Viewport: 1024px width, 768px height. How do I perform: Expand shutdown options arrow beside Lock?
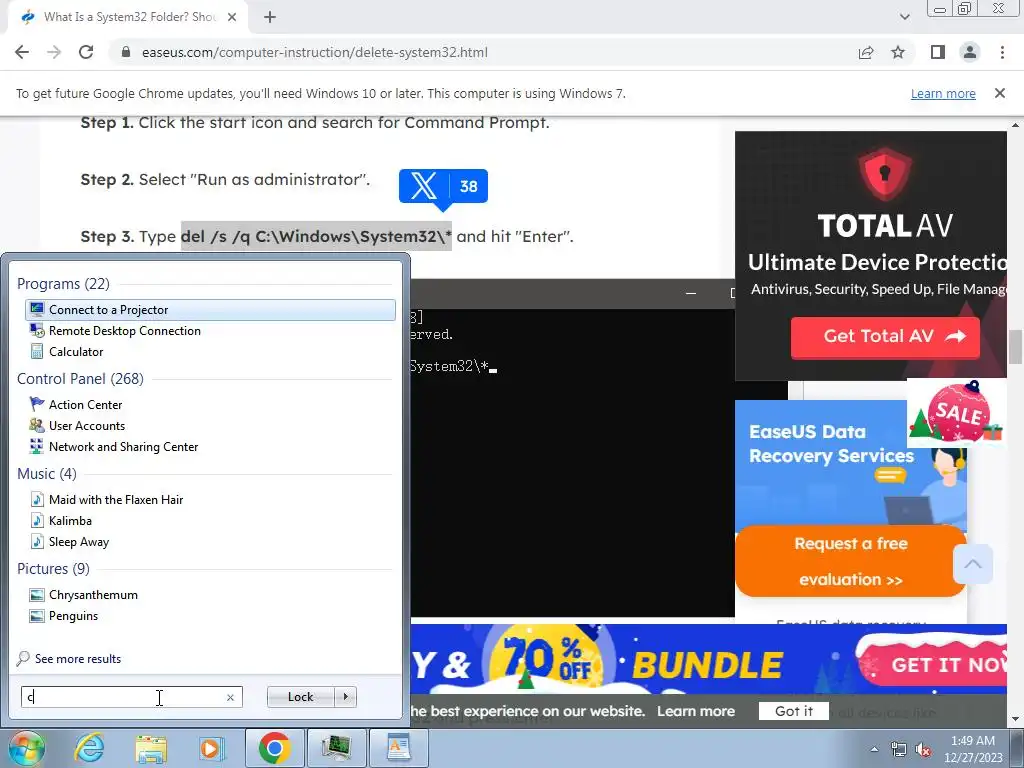coord(345,697)
